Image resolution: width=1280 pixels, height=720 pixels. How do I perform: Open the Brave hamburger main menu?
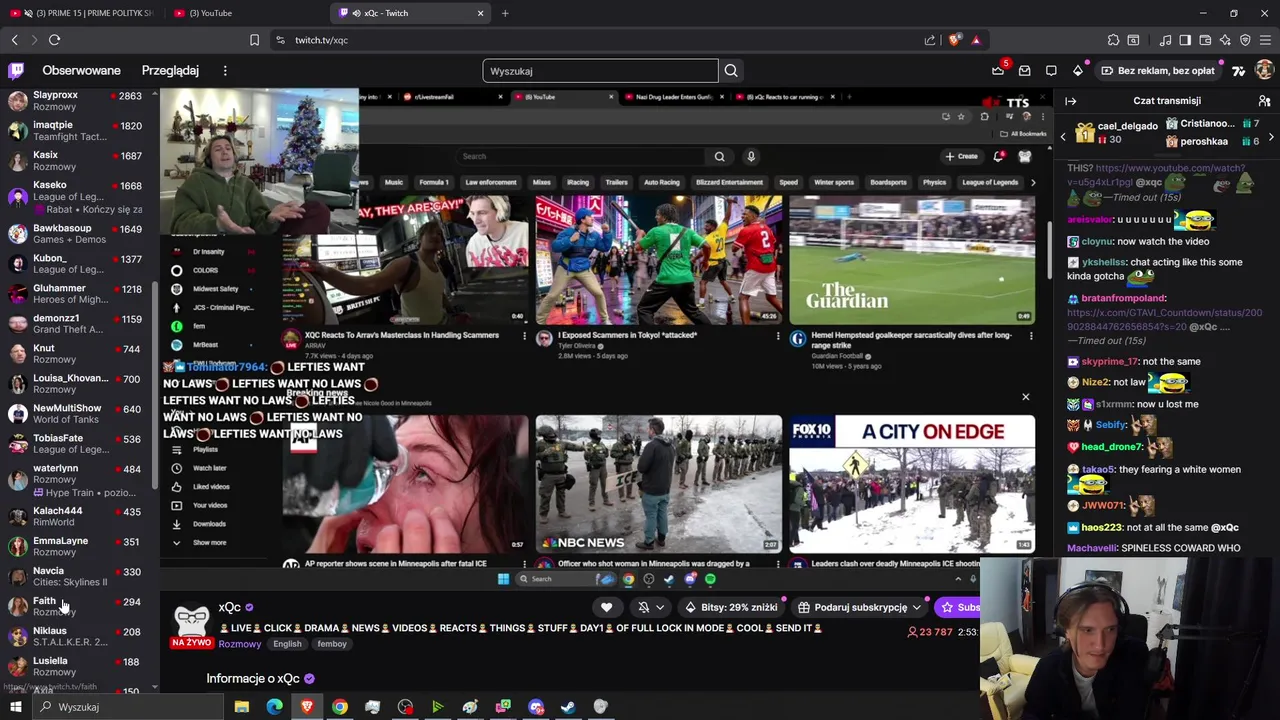click(1265, 40)
